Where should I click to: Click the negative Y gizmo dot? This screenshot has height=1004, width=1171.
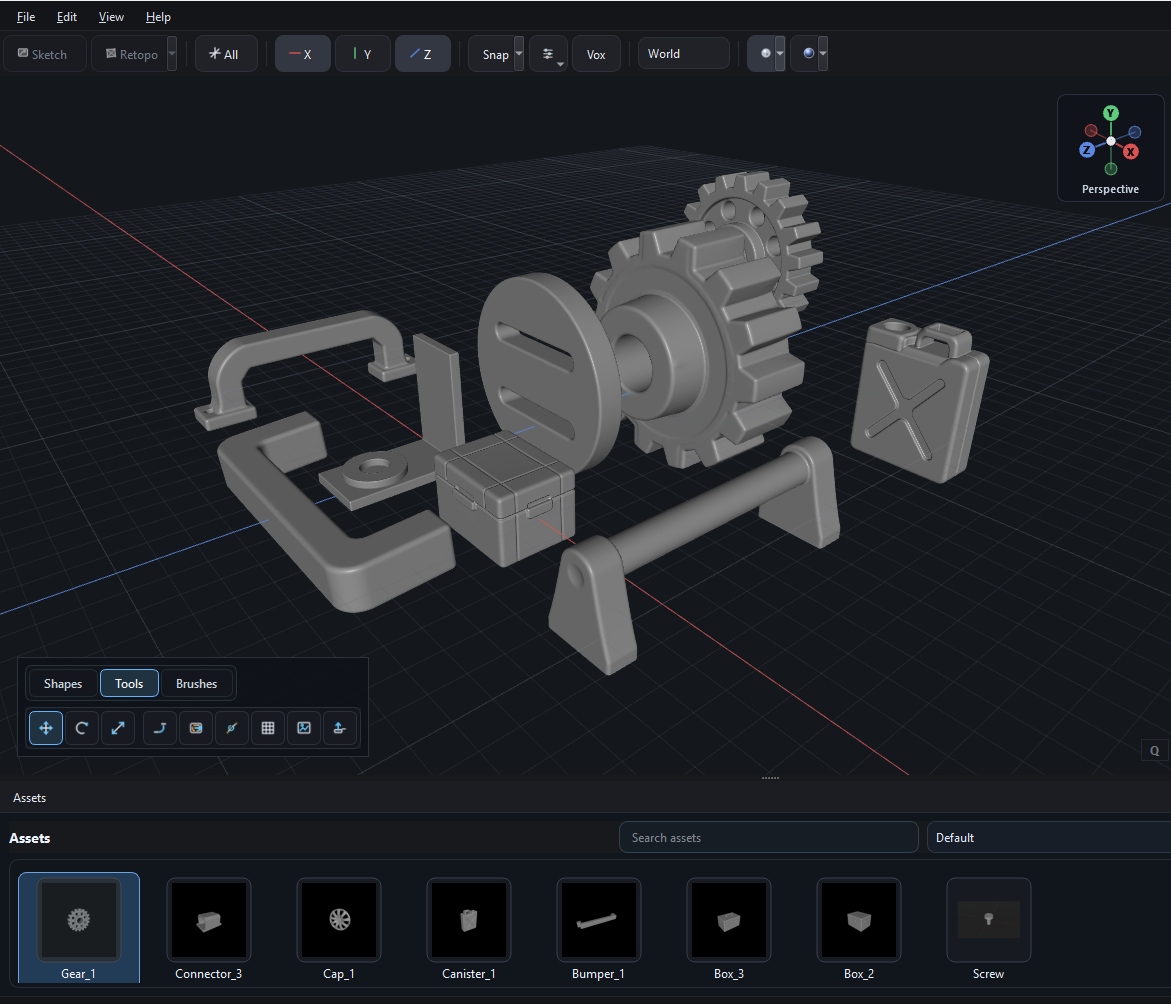point(1111,169)
